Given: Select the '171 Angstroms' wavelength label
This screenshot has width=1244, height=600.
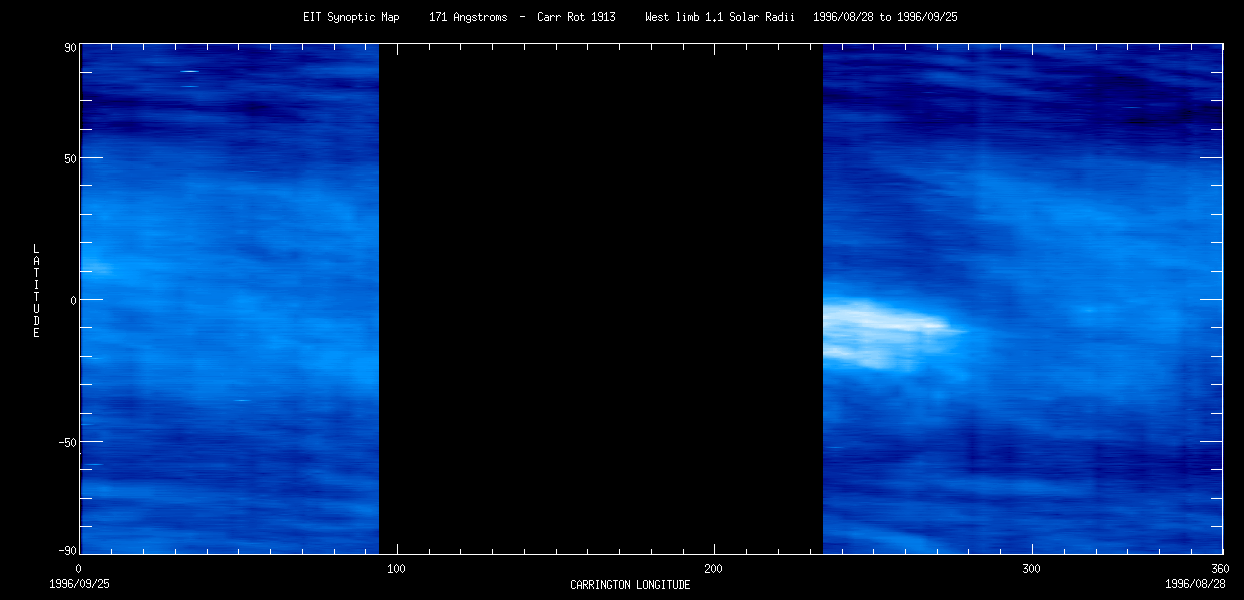Looking at the screenshot, I should point(467,17).
